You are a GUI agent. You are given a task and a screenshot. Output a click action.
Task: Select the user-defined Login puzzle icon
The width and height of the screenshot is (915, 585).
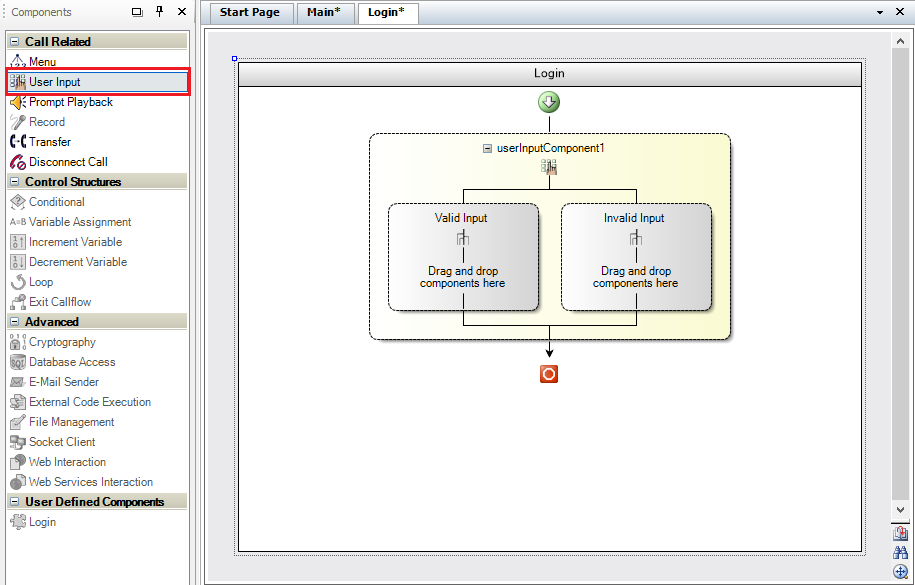(x=18, y=521)
